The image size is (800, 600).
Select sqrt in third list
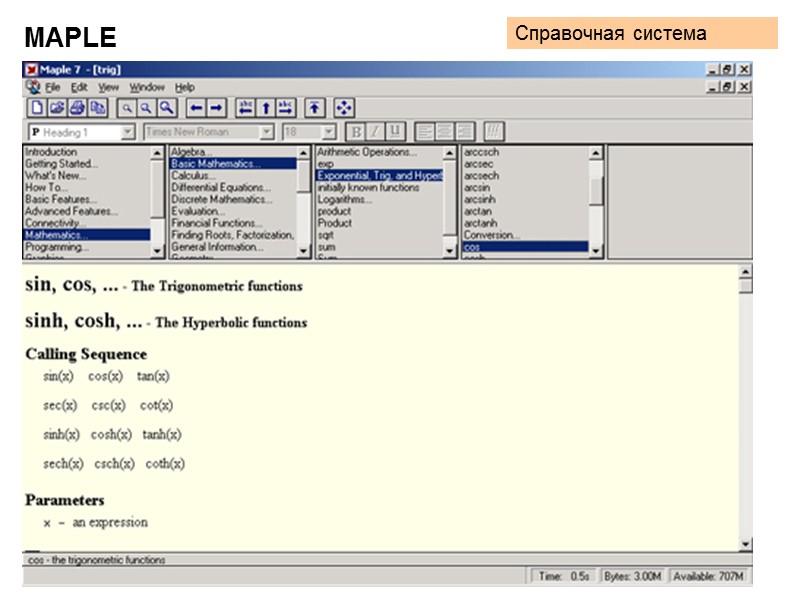tap(326, 235)
